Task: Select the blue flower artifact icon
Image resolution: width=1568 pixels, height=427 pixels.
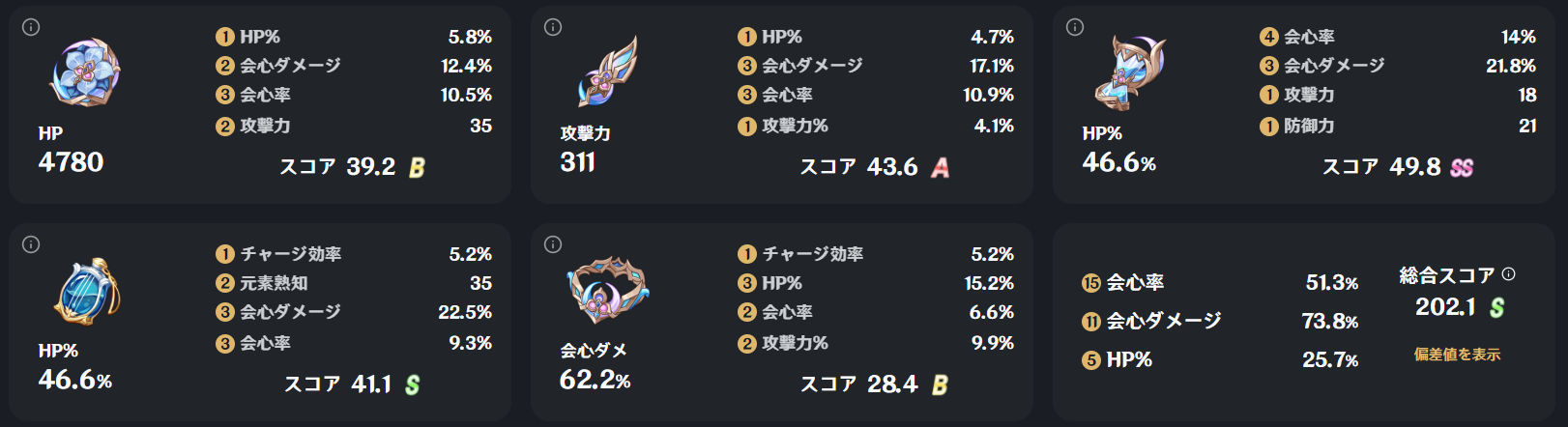Action: pos(85,73)
